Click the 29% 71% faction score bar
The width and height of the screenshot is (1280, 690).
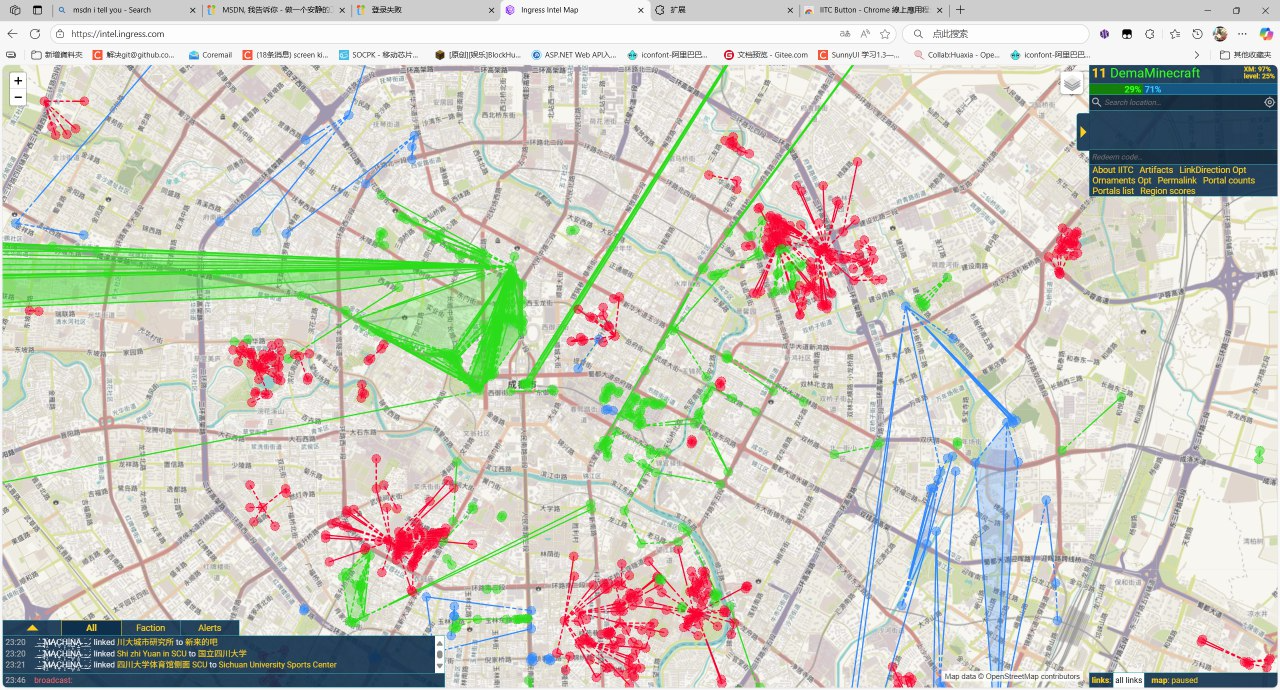1183,89
